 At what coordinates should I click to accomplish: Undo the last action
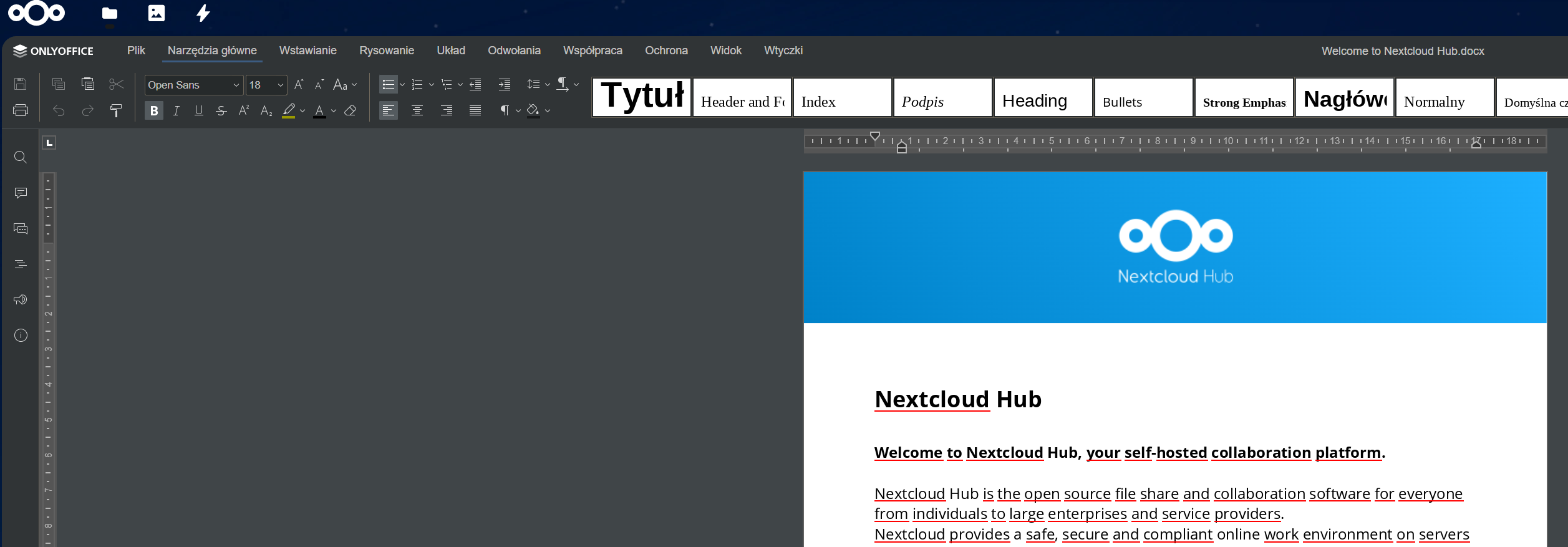(59, 110)
